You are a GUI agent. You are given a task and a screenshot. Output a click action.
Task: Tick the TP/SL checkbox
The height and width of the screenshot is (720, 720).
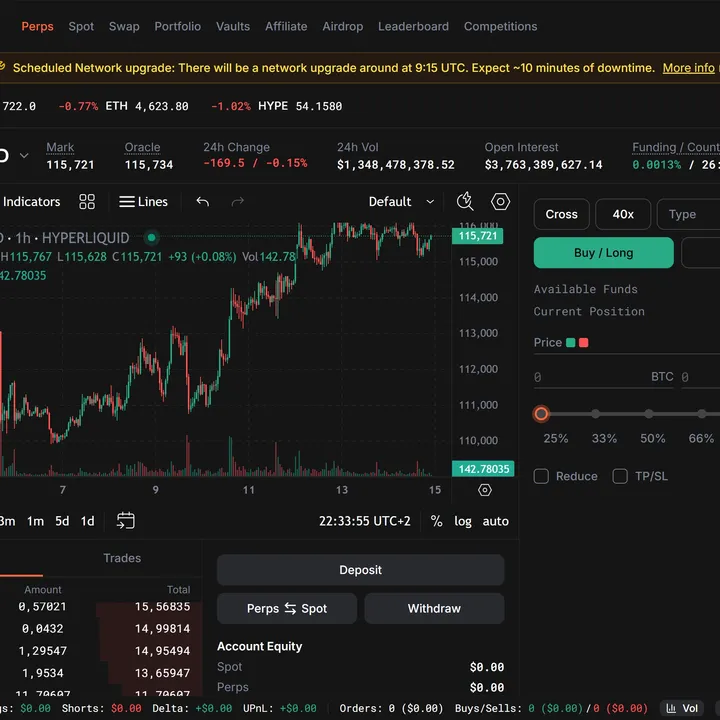click(x=620, y=476)
